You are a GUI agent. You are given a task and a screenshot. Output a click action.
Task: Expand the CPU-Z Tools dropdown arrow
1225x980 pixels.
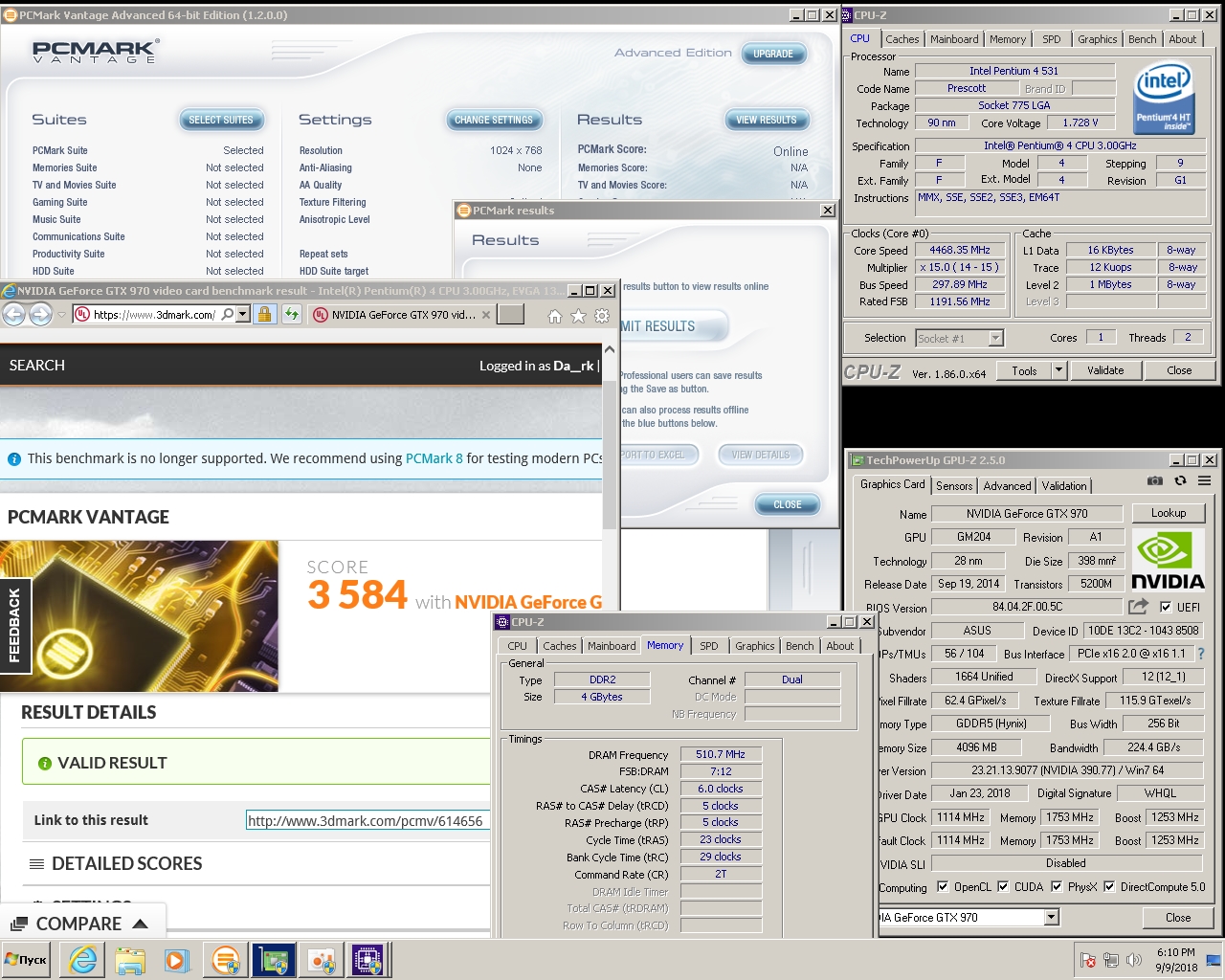[1058, 370]
